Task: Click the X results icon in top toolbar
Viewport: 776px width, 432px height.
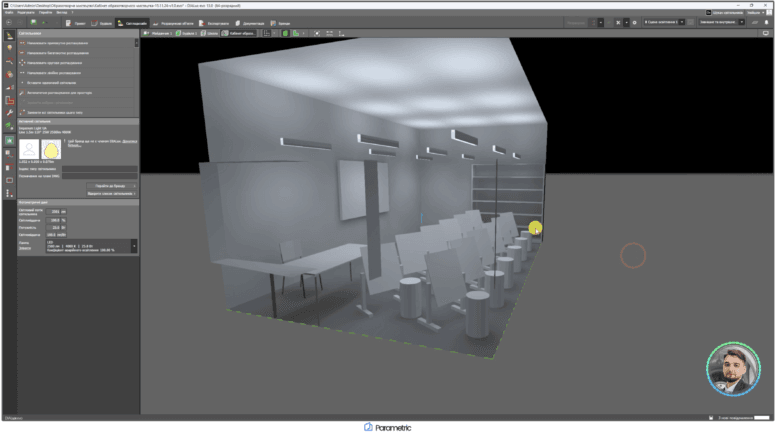Action: pos(618,22)
